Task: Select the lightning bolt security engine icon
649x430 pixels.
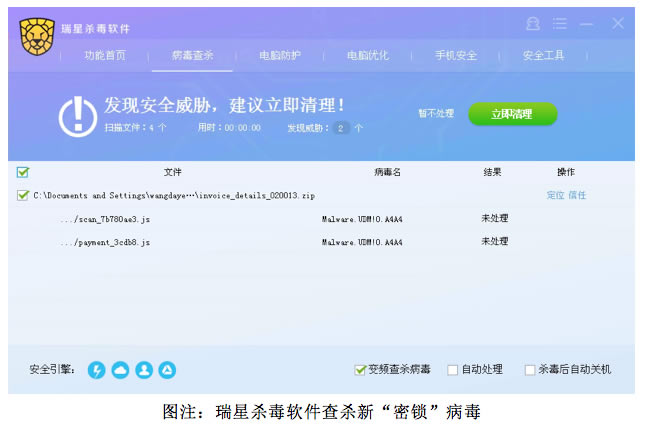Action: coord(96,370)
